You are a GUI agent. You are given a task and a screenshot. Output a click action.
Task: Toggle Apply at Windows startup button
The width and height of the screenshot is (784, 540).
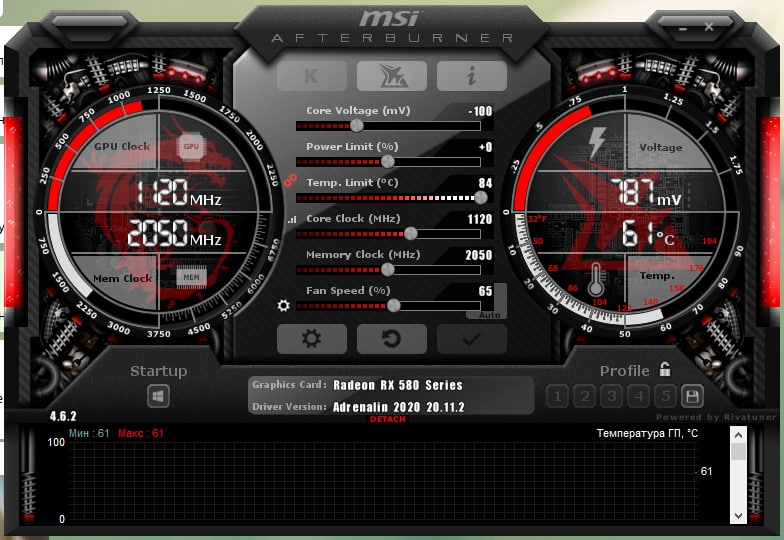158,396
